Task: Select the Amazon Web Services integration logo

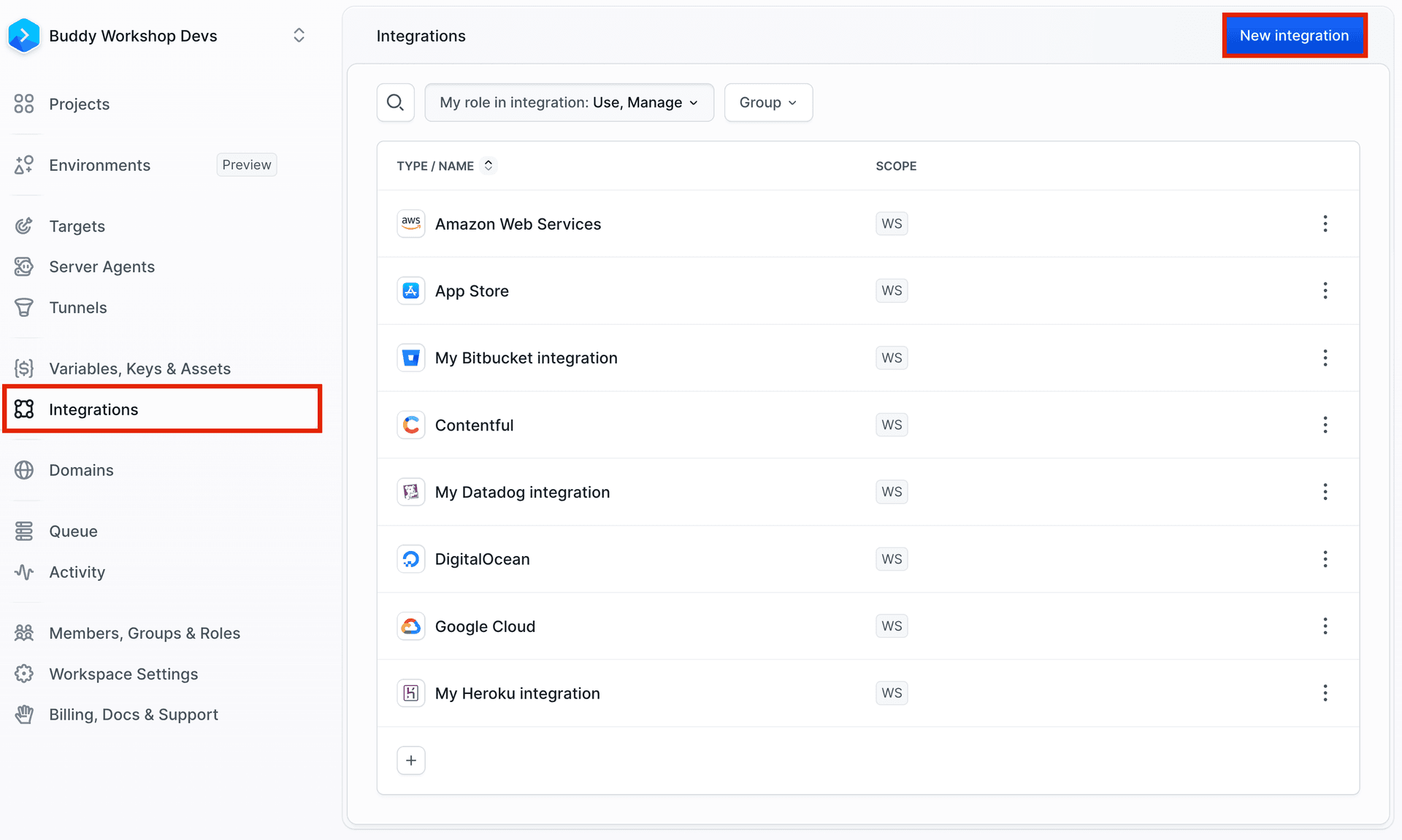Action: (411, 223)
